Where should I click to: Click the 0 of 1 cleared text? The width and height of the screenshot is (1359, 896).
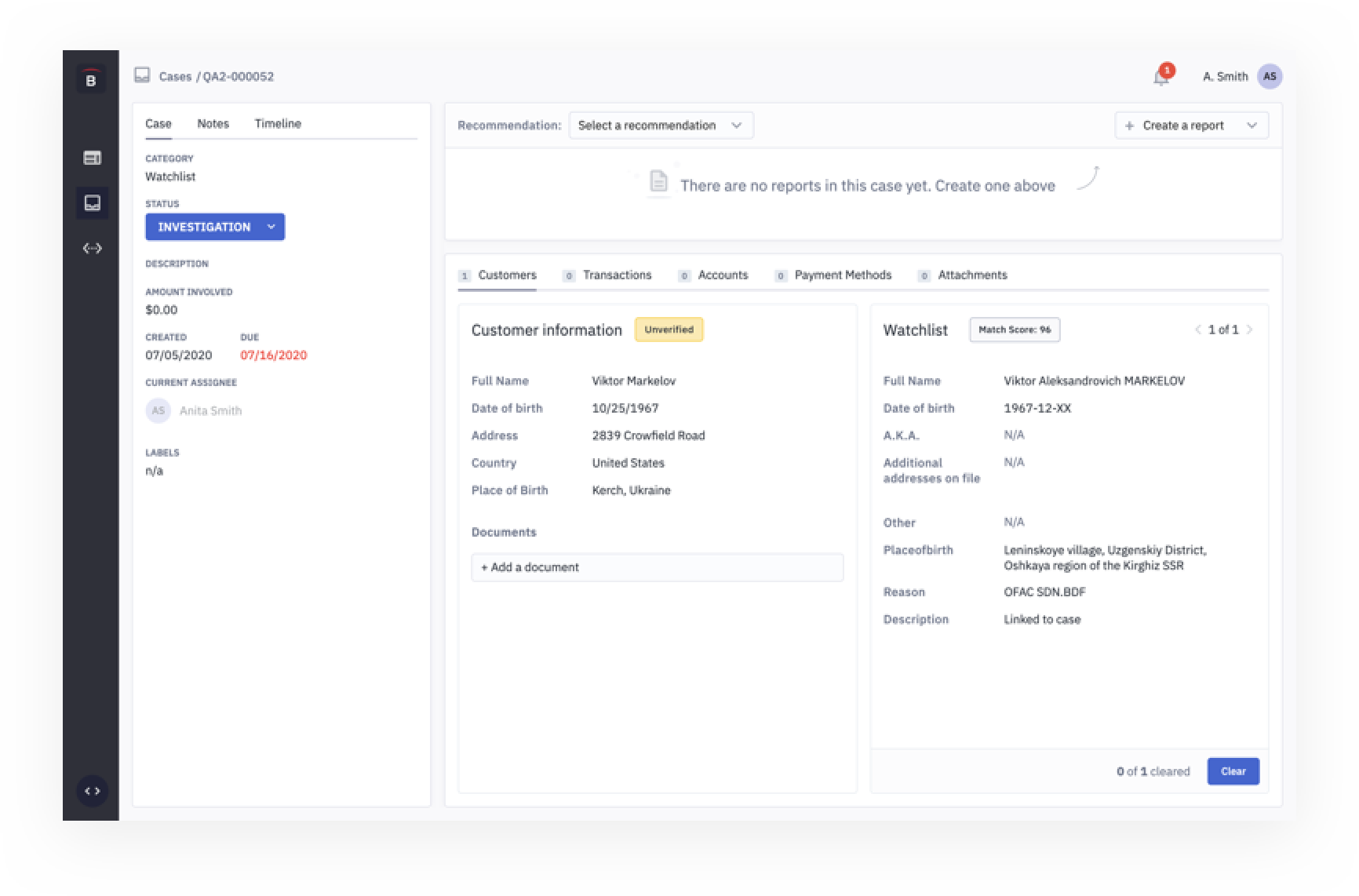[x=1153, y=771]
